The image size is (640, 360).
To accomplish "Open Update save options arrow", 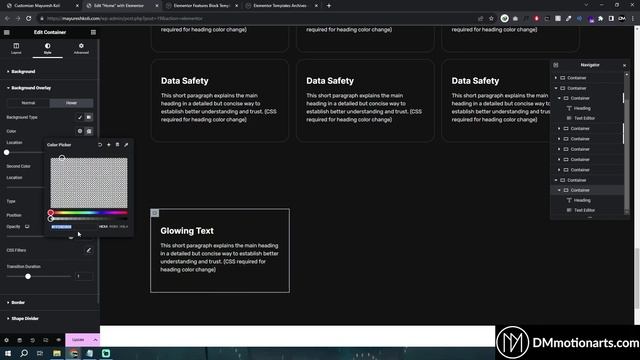I will coord(95,340).
